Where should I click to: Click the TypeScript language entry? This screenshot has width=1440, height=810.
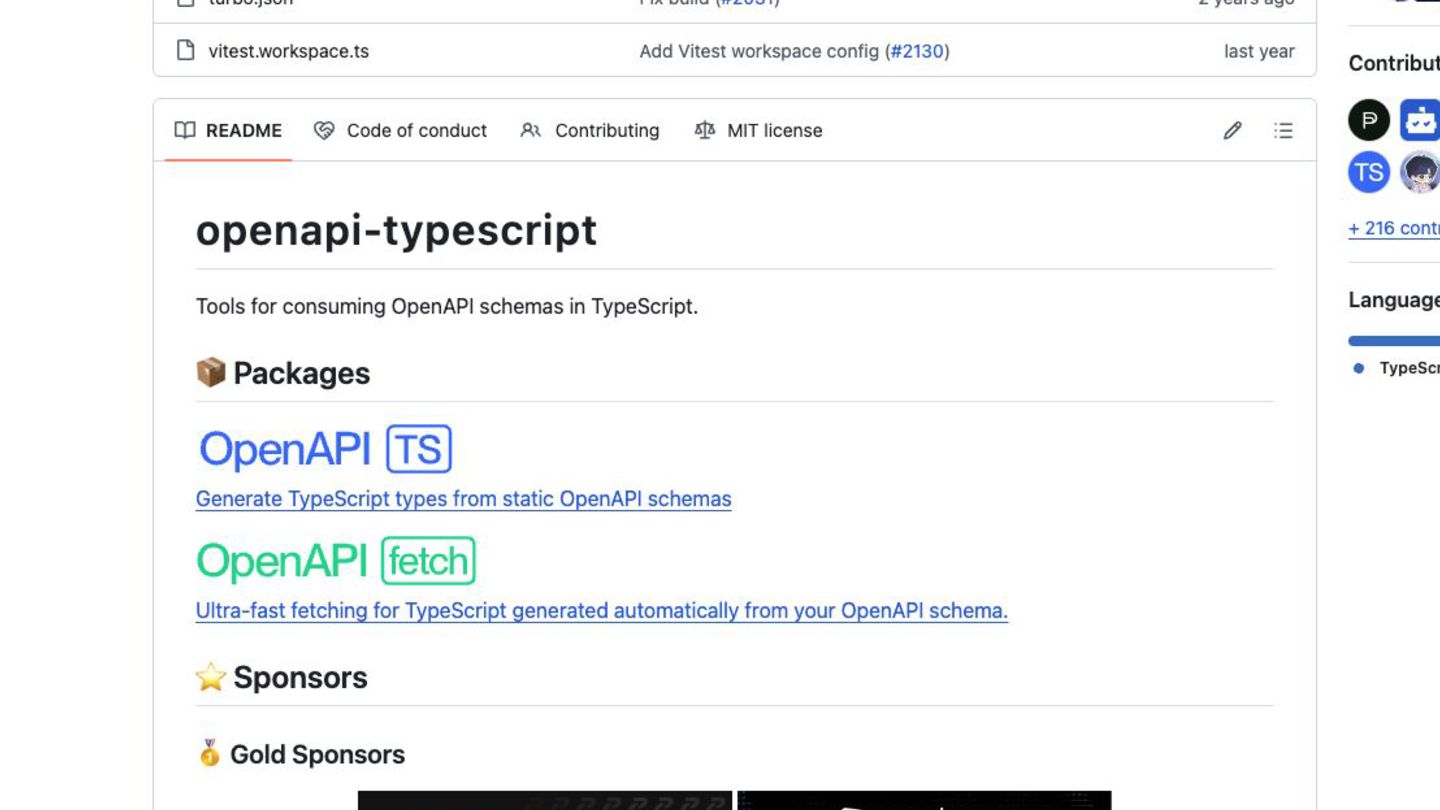click(1396, 368)
